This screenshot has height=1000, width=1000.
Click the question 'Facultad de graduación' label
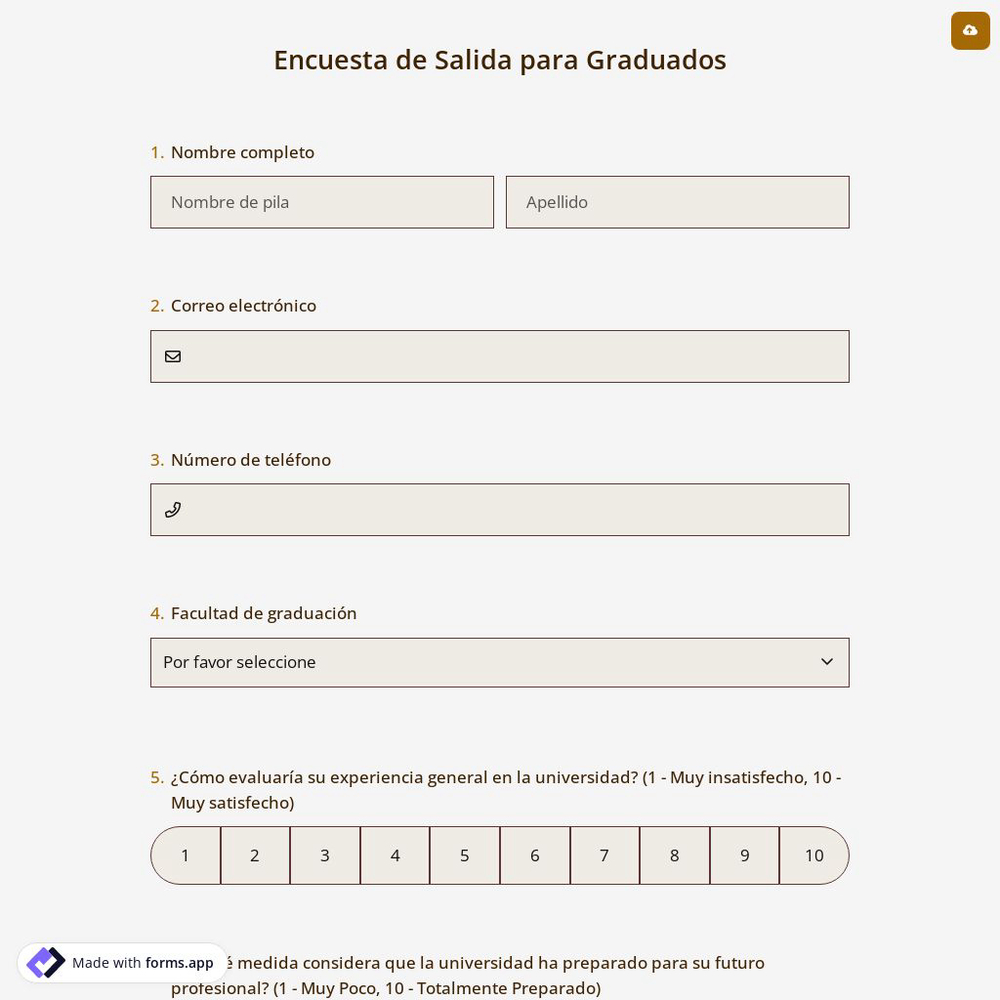(263, 613)
